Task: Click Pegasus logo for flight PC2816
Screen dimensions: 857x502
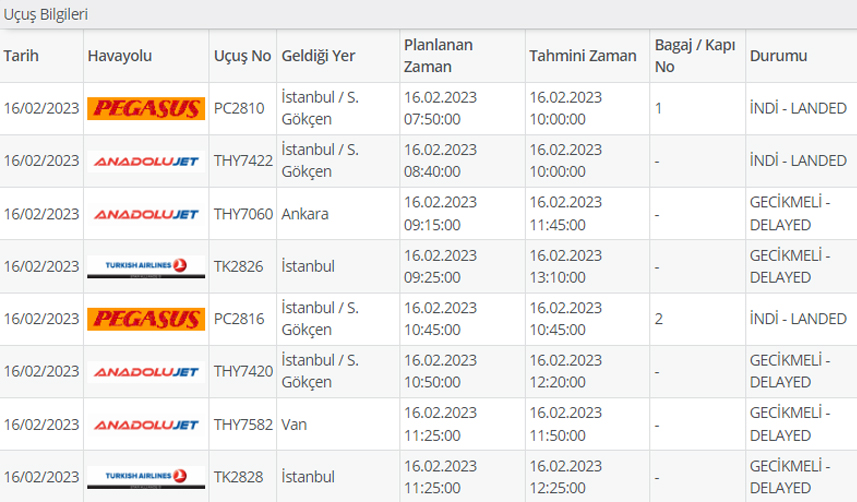Action: point(144,318)
